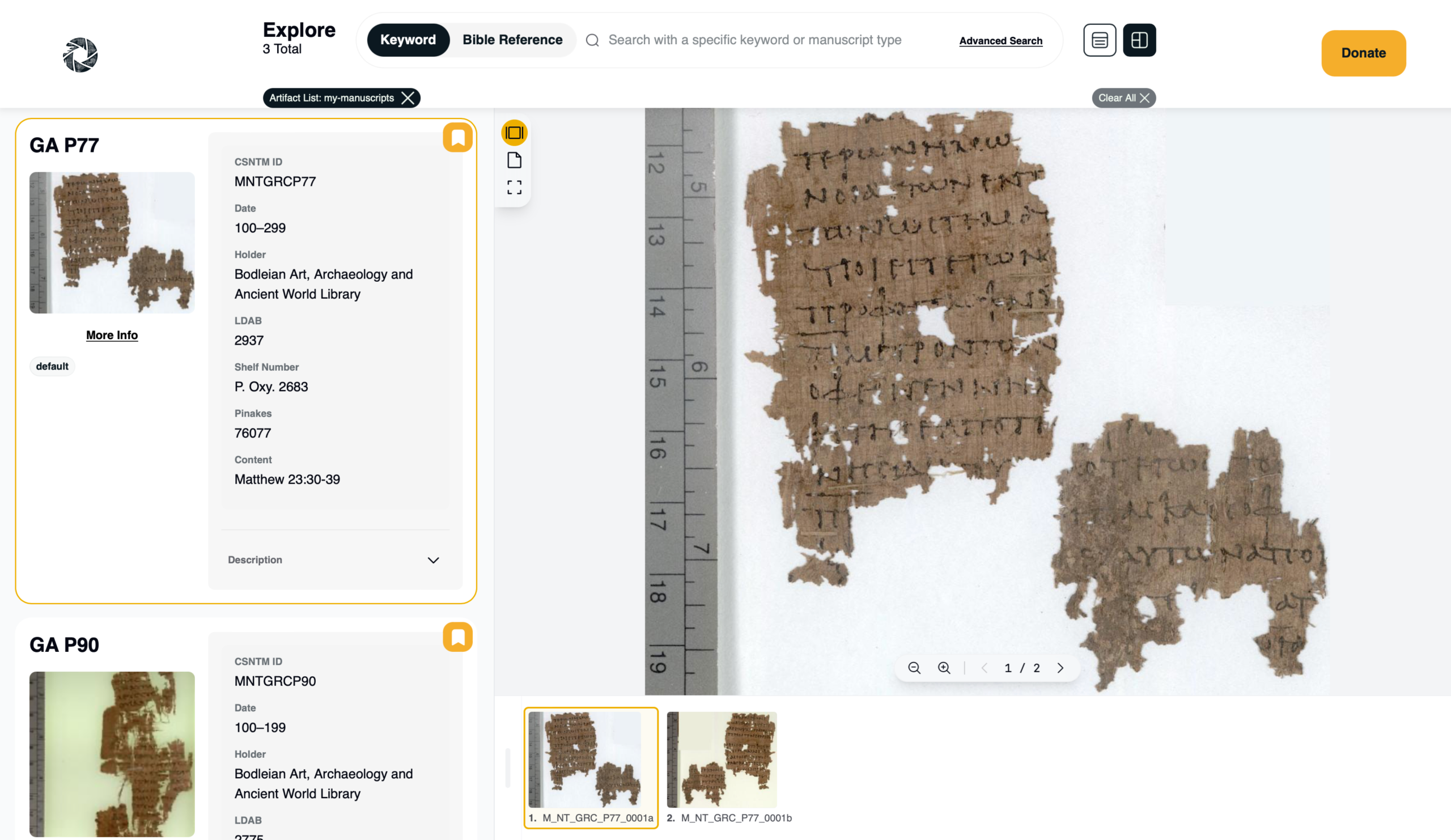The image size is (1451, 840).
Task: Toggle bookmark on GA P77 card
Action: pyautogui.click(x=458, y=138)
